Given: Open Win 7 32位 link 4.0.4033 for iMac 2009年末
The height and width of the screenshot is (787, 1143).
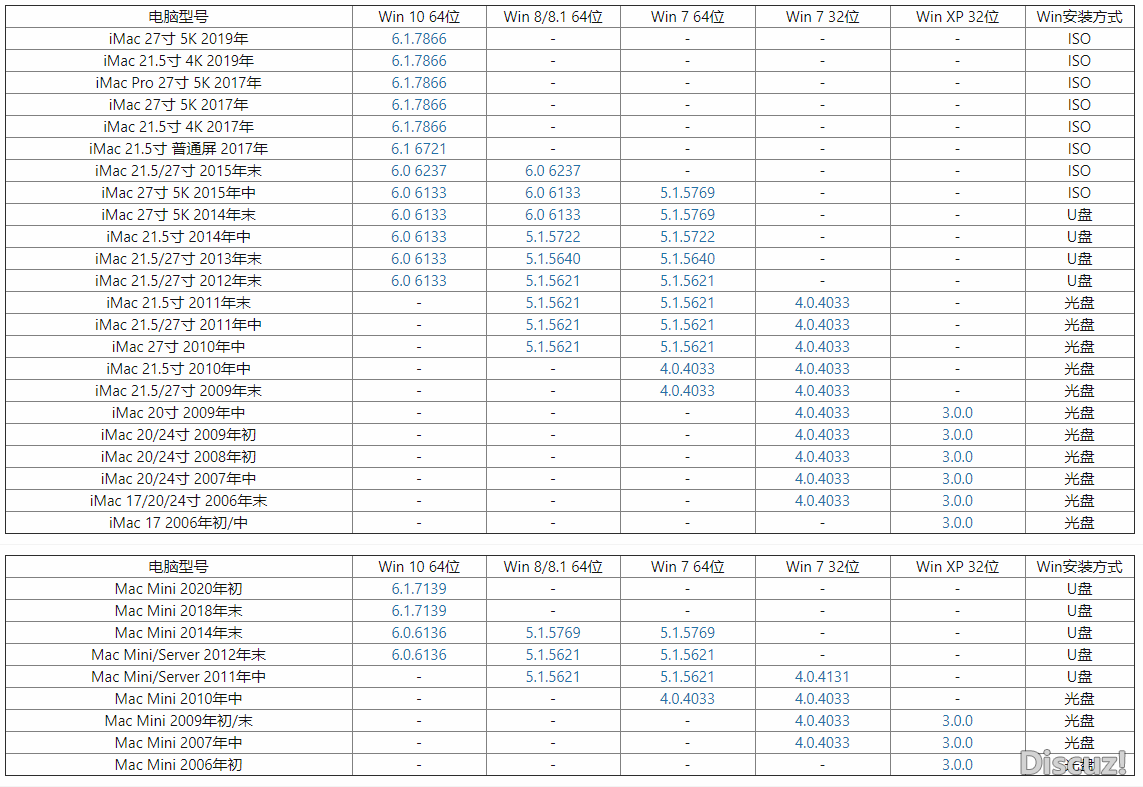Looking at the screenshot, I should pyautogui.click(x=822, y=391).
